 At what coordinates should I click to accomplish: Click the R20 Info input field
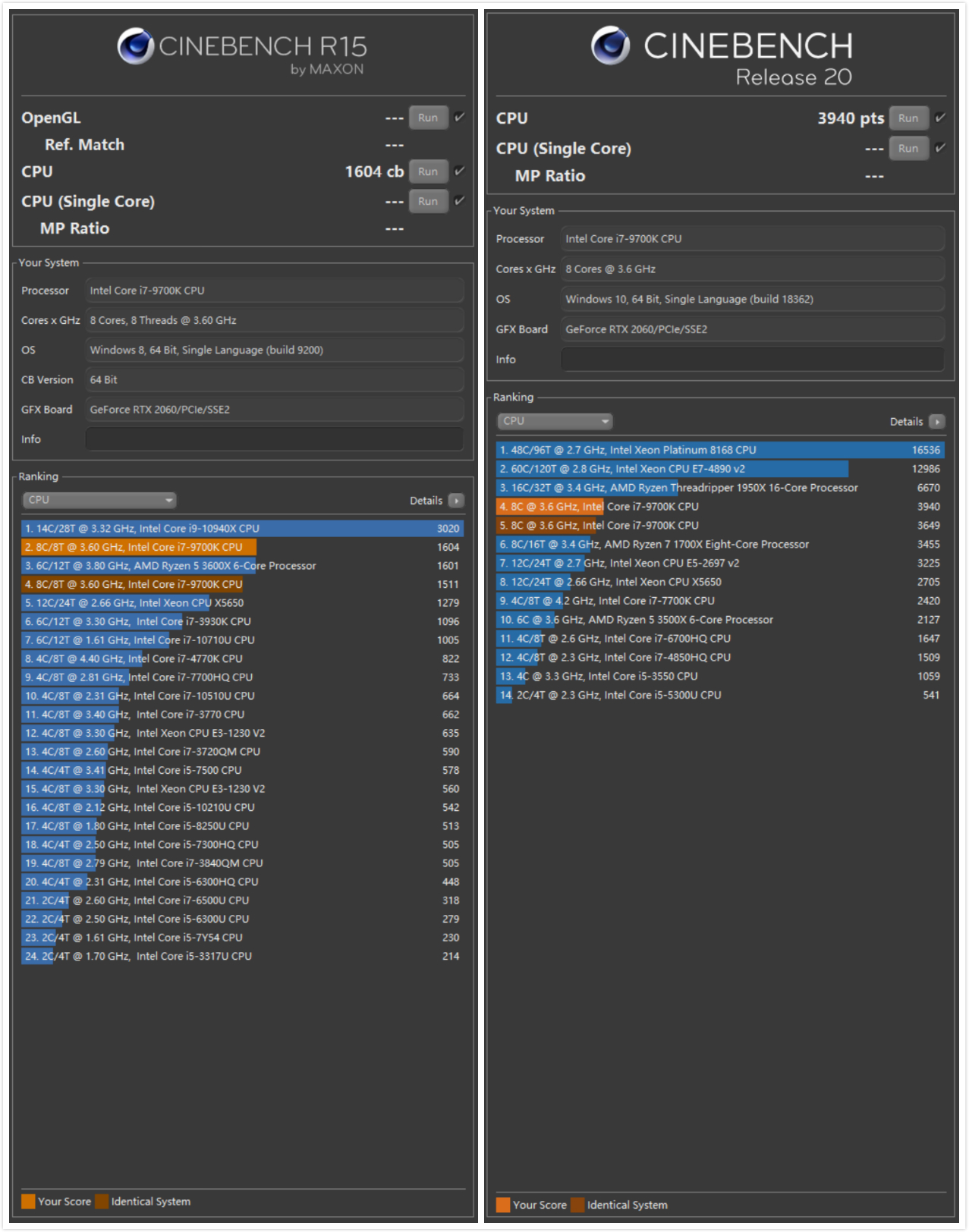click(752, 360)
